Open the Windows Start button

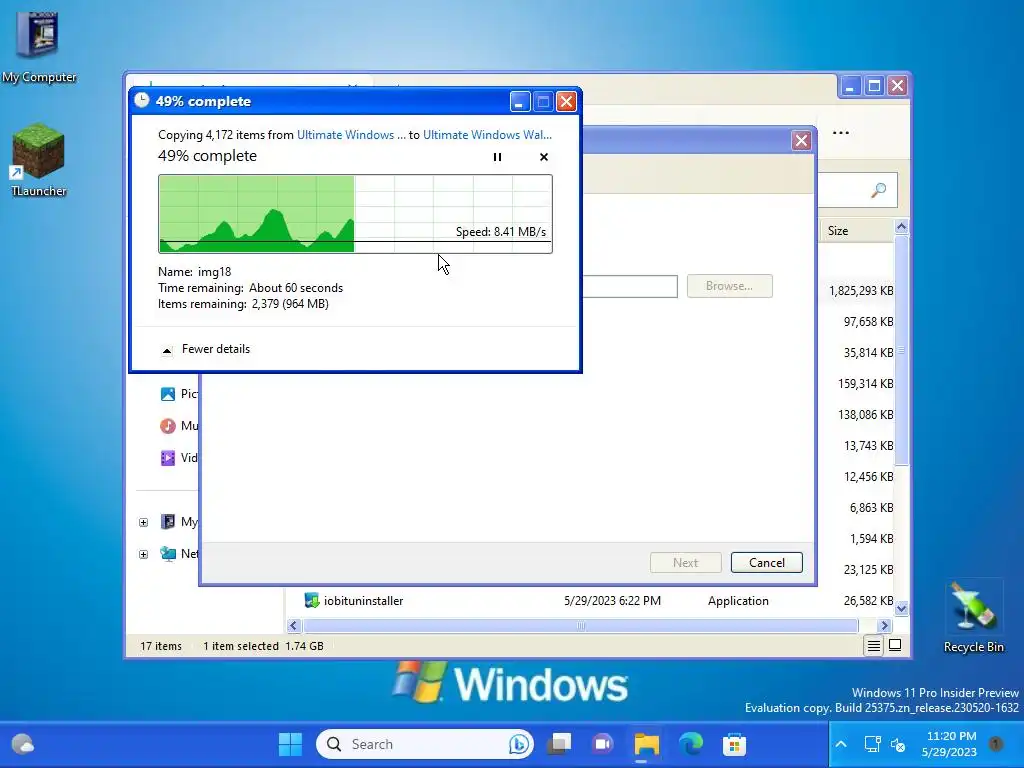(290, 744)
